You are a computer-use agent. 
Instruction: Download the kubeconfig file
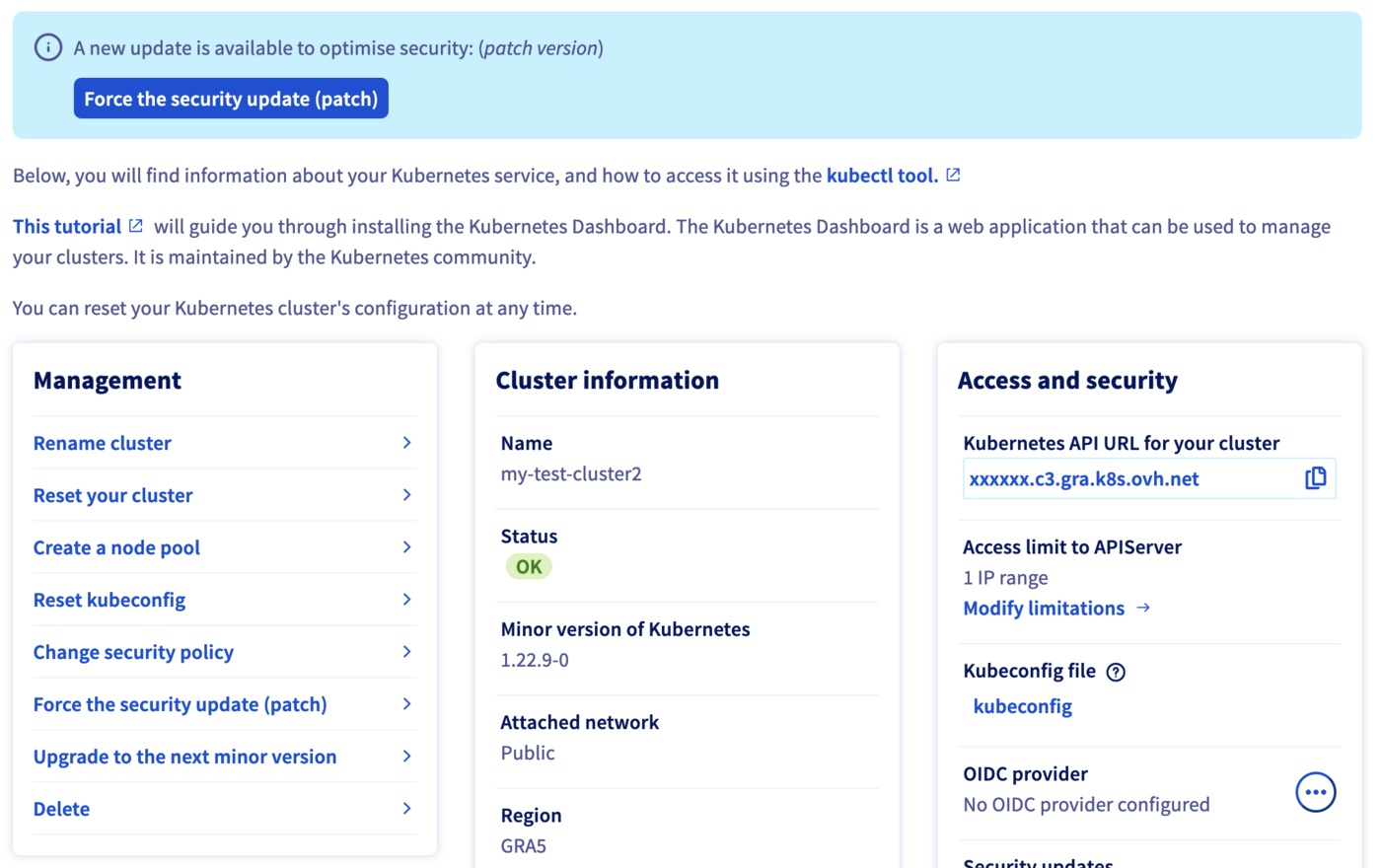click(x=1023, y=706)
